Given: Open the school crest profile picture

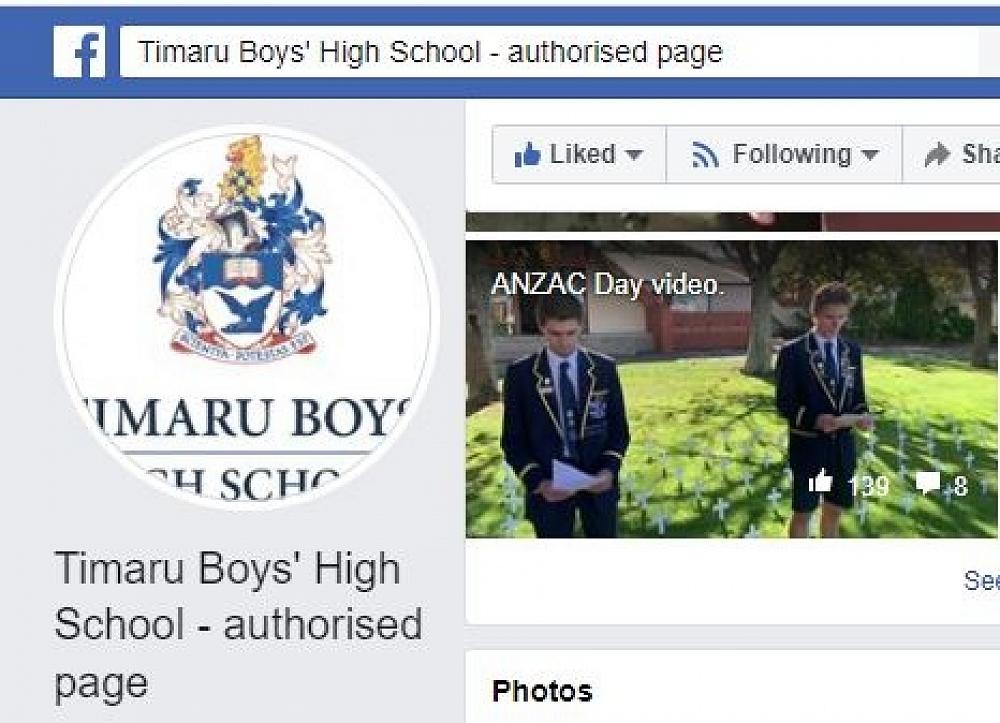Looking at the screenshot, I should pyautogui.click(x=247, y=317).
